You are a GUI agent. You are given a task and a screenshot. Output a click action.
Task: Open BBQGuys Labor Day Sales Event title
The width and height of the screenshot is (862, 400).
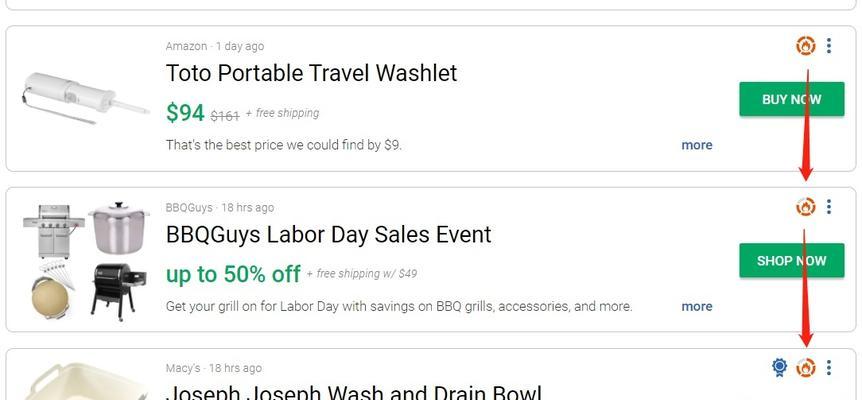(x=328, y=235)
